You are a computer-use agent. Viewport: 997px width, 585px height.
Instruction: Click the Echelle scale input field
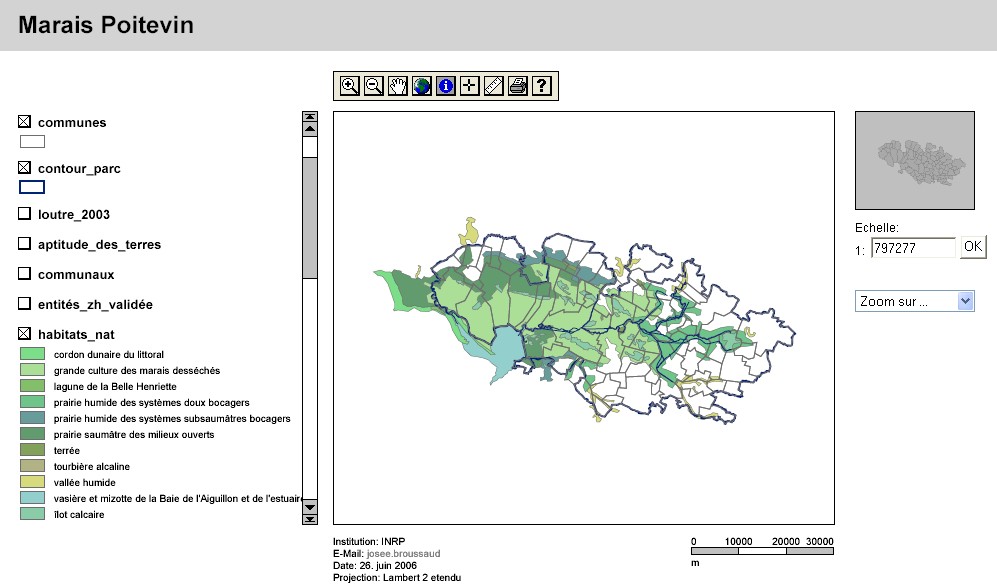point(913,247)
